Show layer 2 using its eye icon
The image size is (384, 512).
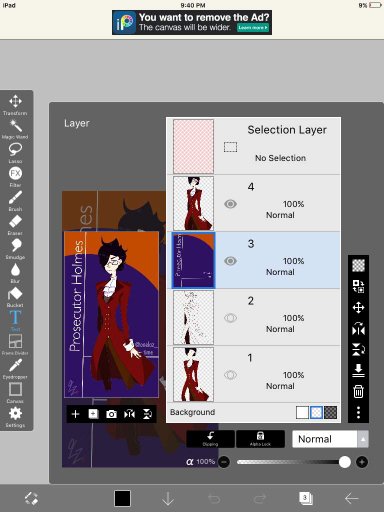[x=230, y=318]
